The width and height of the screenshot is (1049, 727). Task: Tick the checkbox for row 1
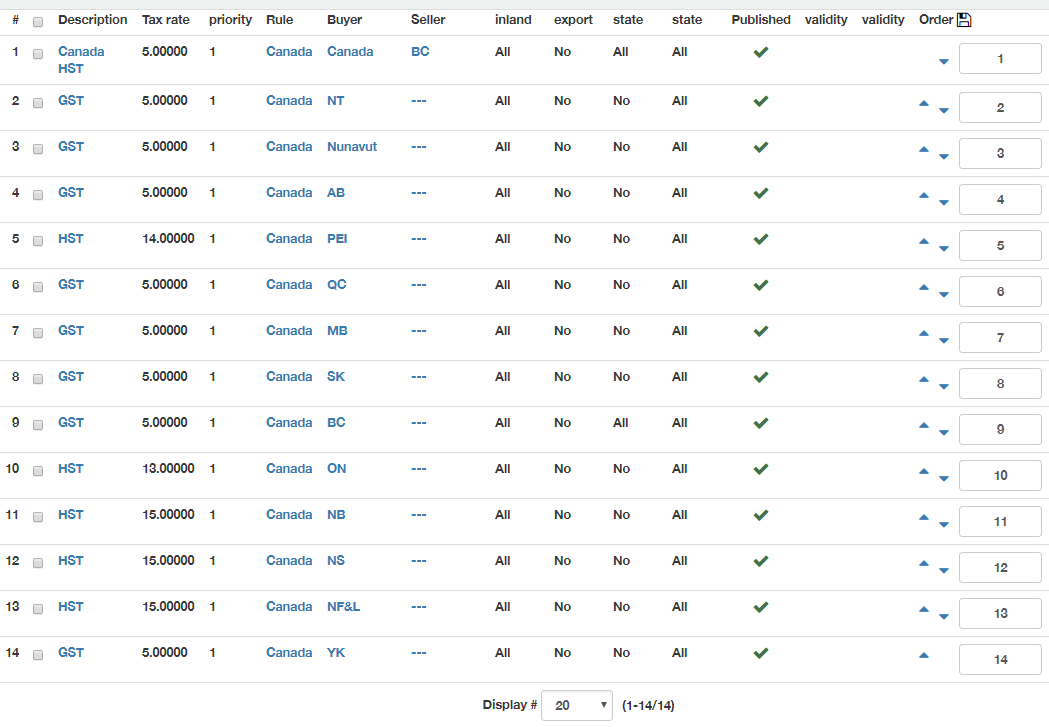click(38, 54)
